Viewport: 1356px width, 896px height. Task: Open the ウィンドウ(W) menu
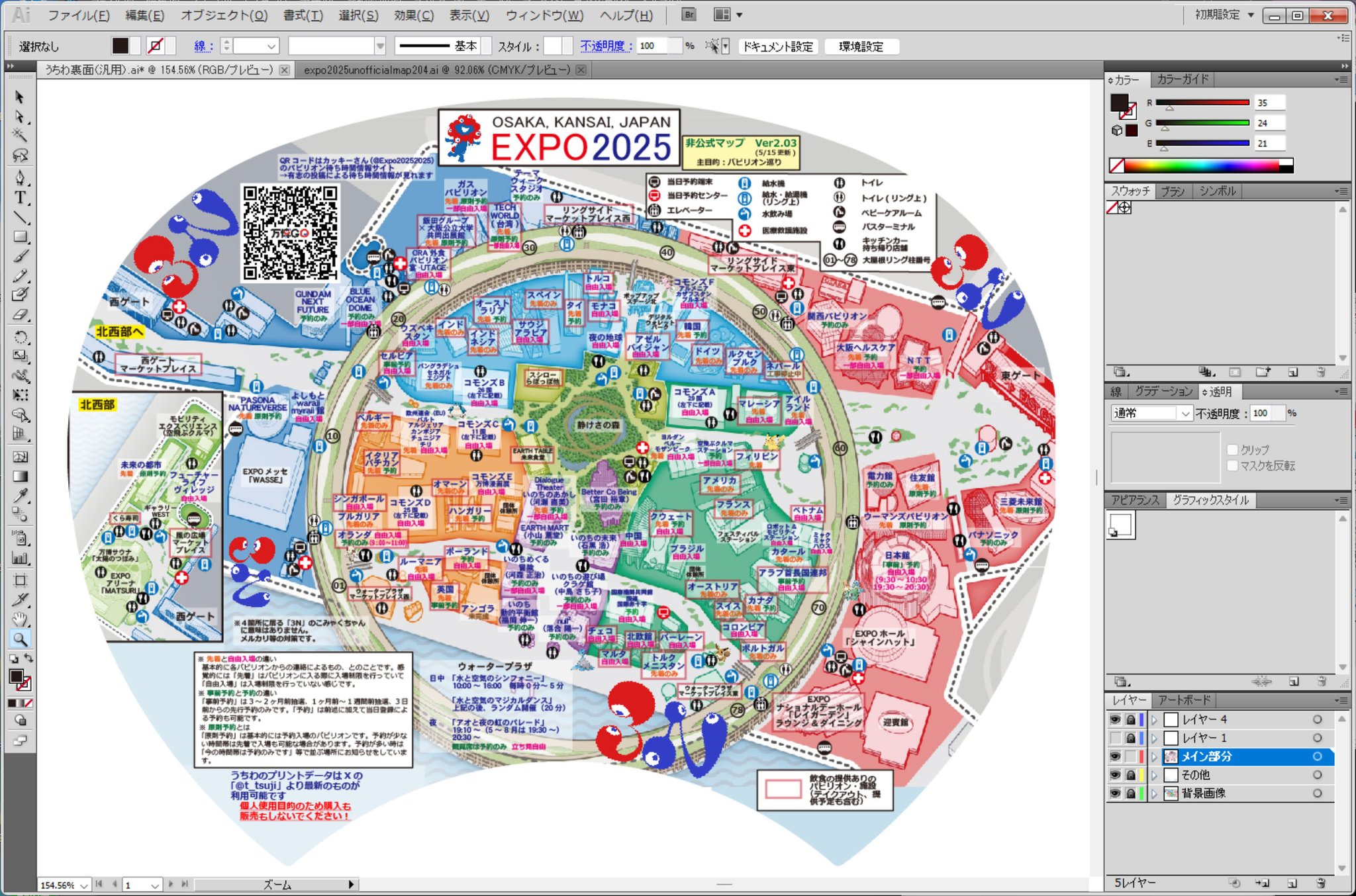(x=545, y=15)
